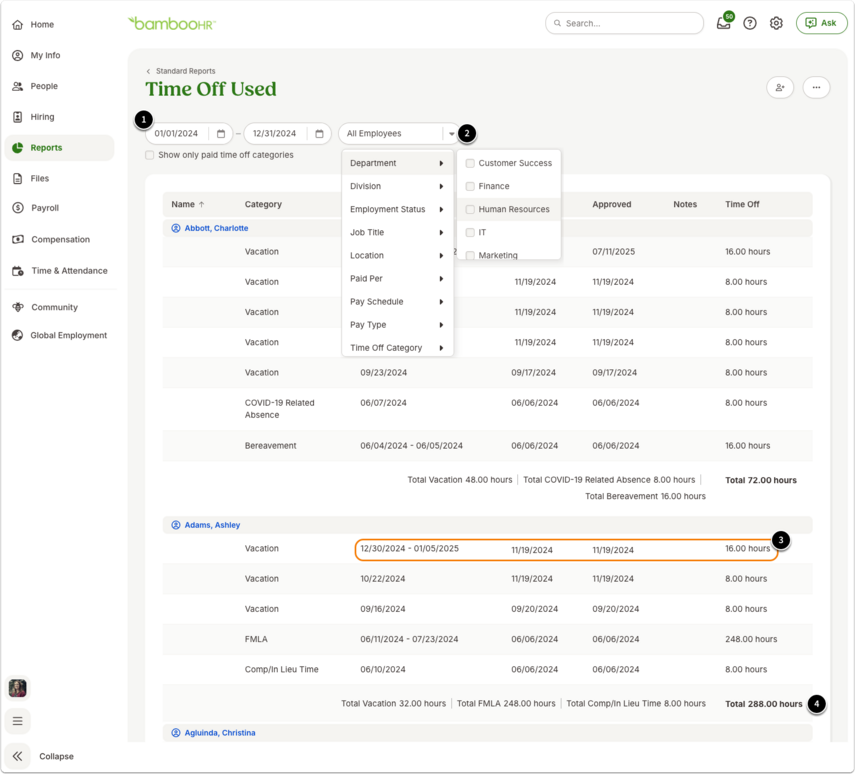855x774 pixels.
Task: Open the Time & Attendance icon
Action: (17, 271)
